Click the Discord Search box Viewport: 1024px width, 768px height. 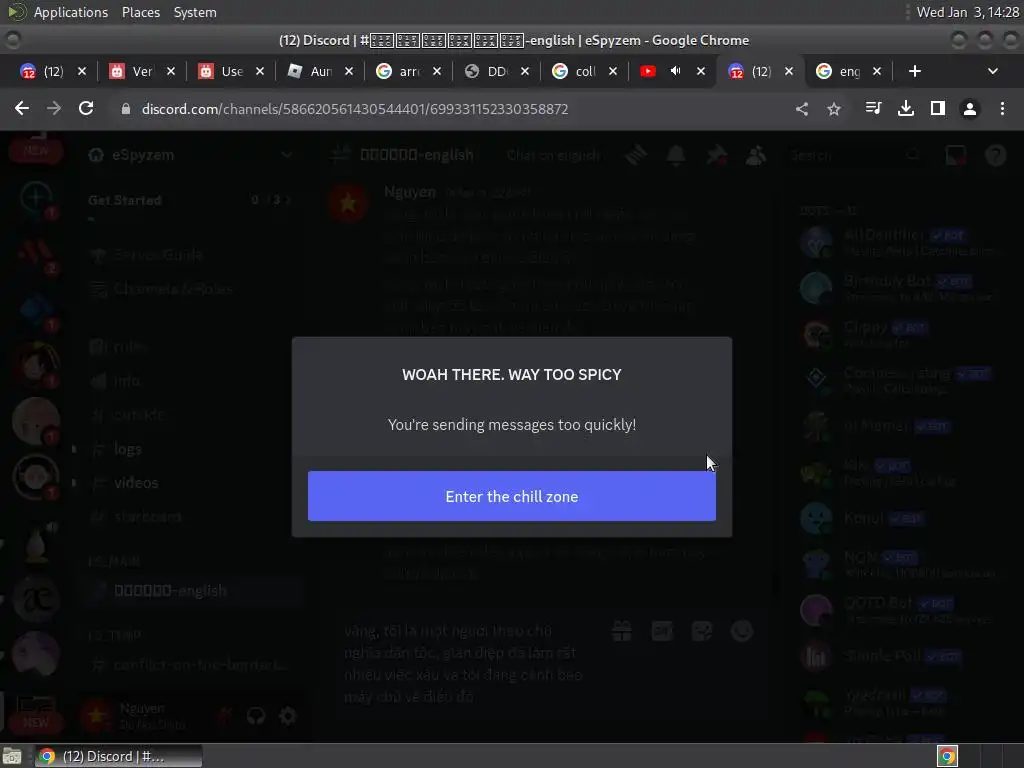coord(856,155)
